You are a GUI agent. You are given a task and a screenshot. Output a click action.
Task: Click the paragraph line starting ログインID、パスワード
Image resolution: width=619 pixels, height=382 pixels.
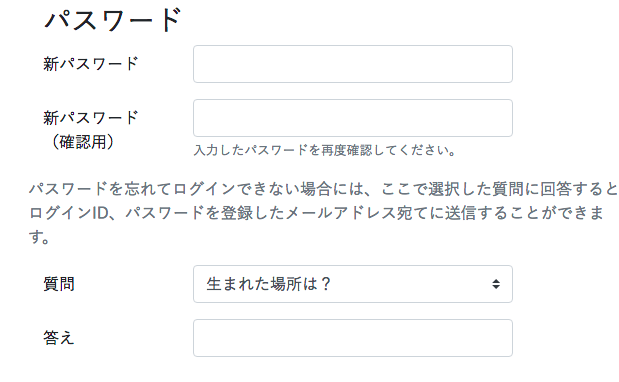tap(317, 213)
